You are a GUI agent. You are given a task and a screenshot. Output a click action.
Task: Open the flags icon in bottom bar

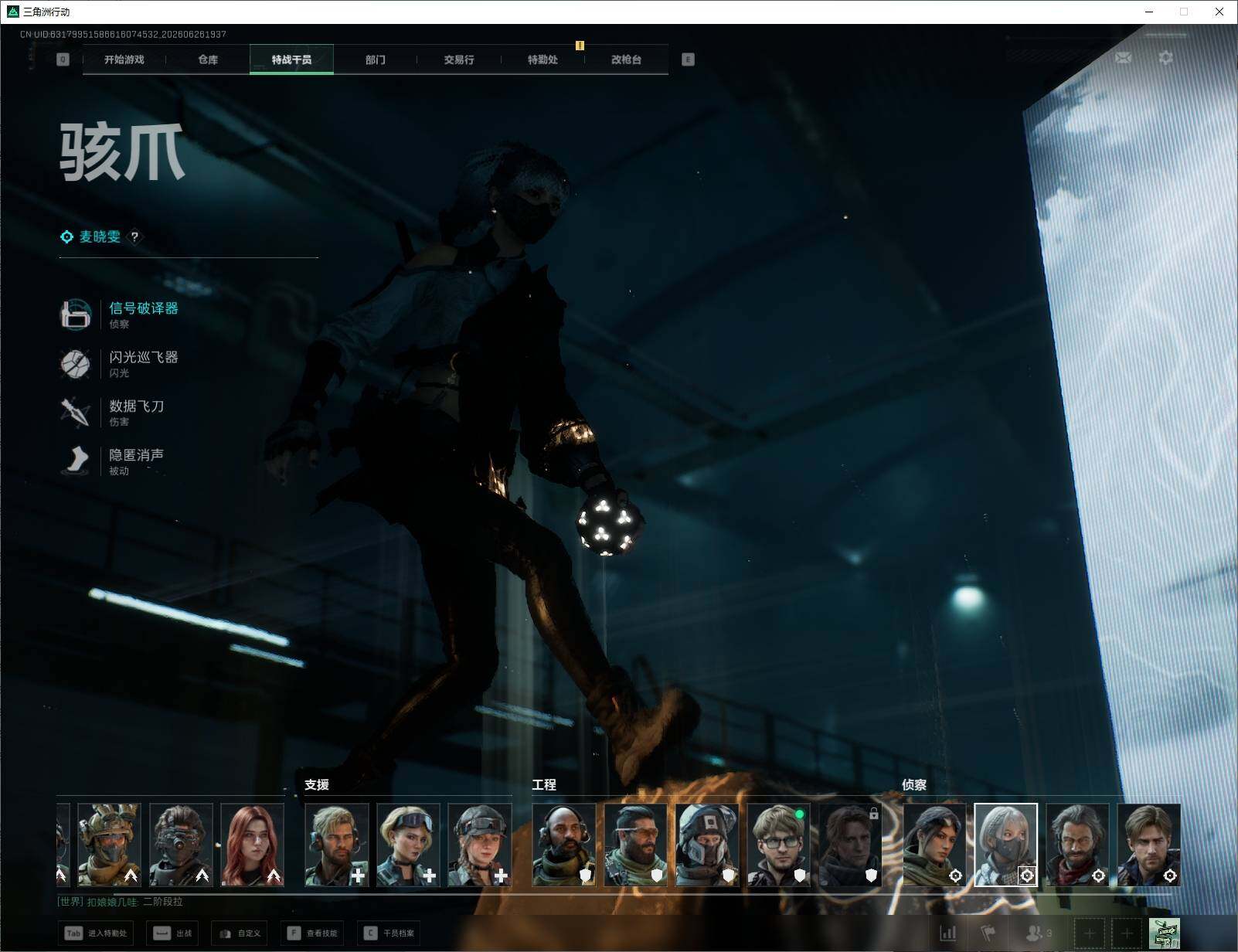coord(988,933)
